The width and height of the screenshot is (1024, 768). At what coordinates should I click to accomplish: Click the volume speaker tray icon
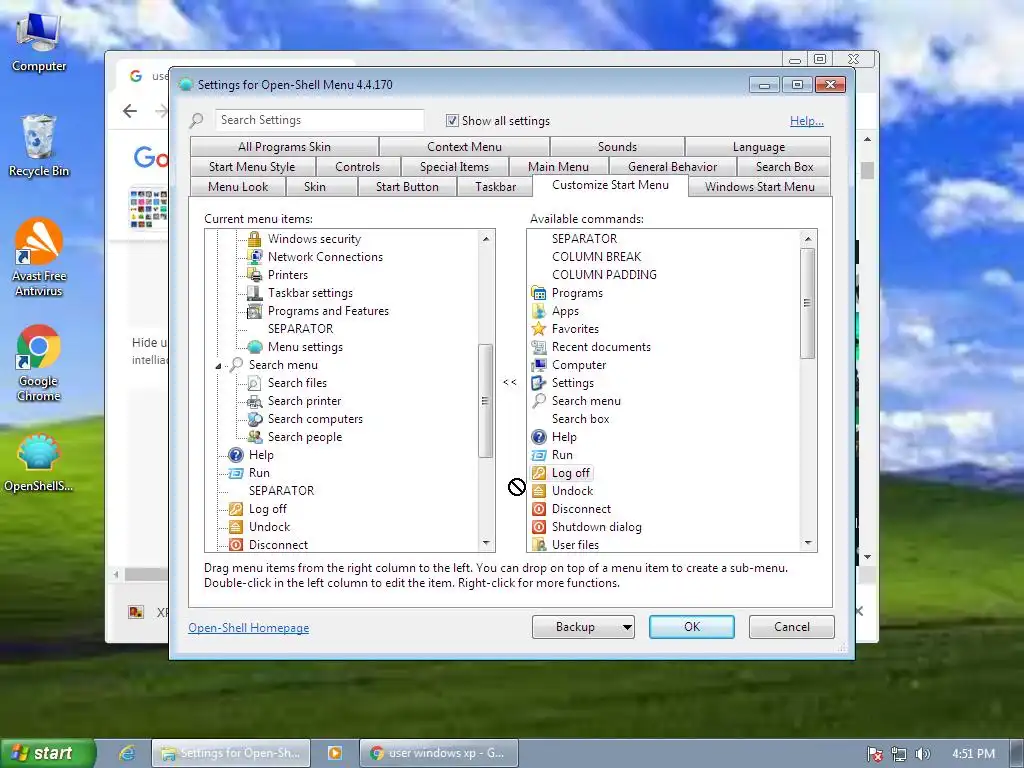tap(922, 754)
